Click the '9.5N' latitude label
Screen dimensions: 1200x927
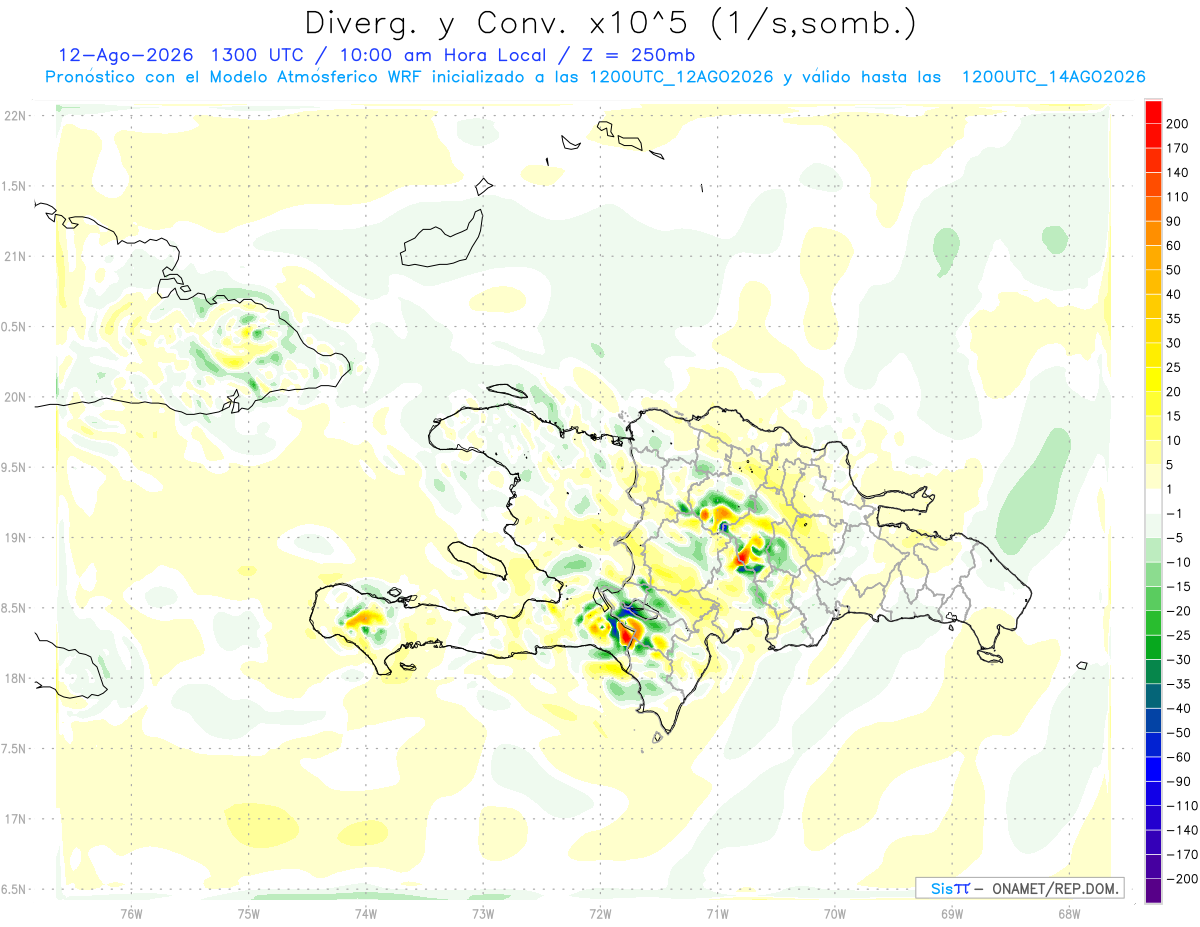point(14,468)
